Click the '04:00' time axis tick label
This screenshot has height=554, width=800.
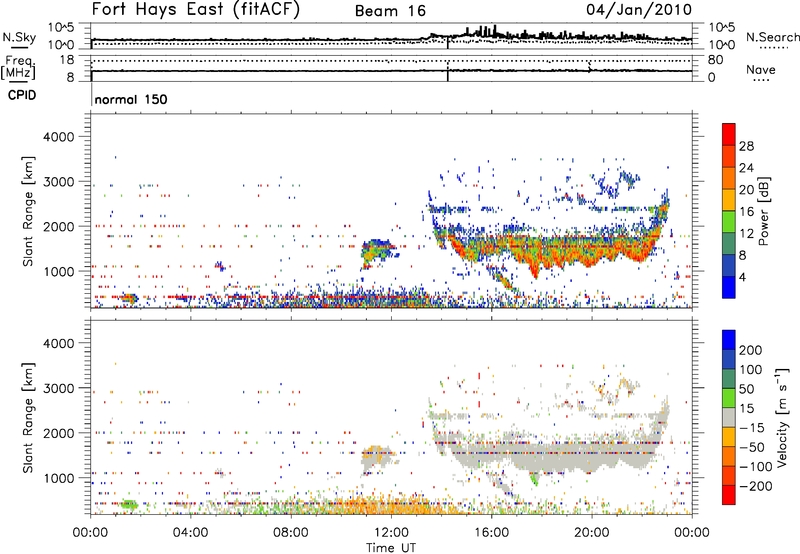tap(191, 533)
